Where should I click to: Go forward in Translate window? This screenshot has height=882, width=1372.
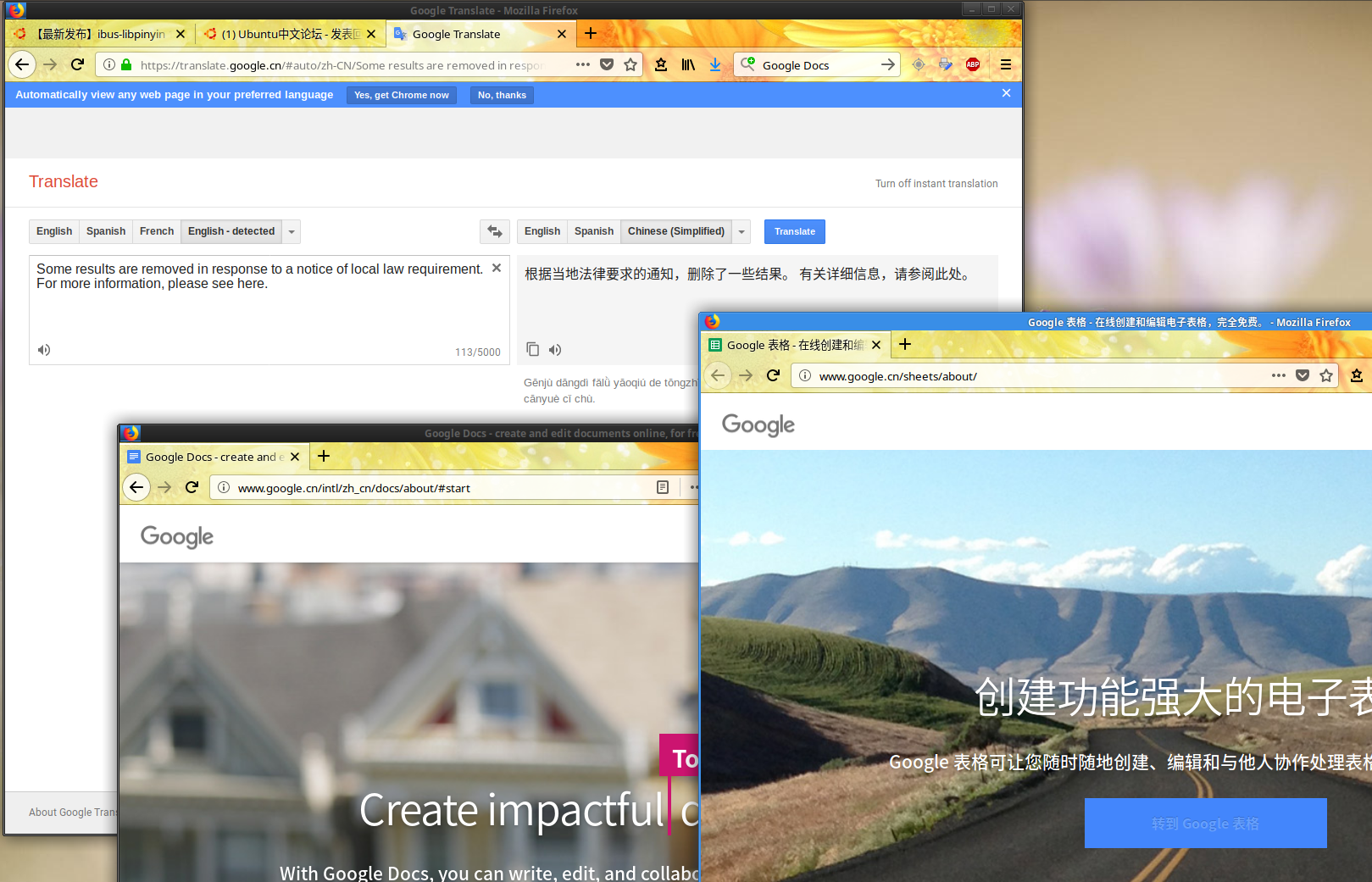click(50, 64)
